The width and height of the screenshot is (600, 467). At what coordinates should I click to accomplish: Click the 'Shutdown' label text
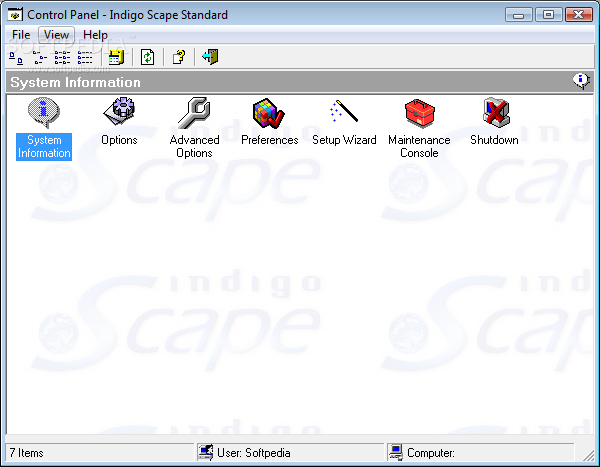494,140
